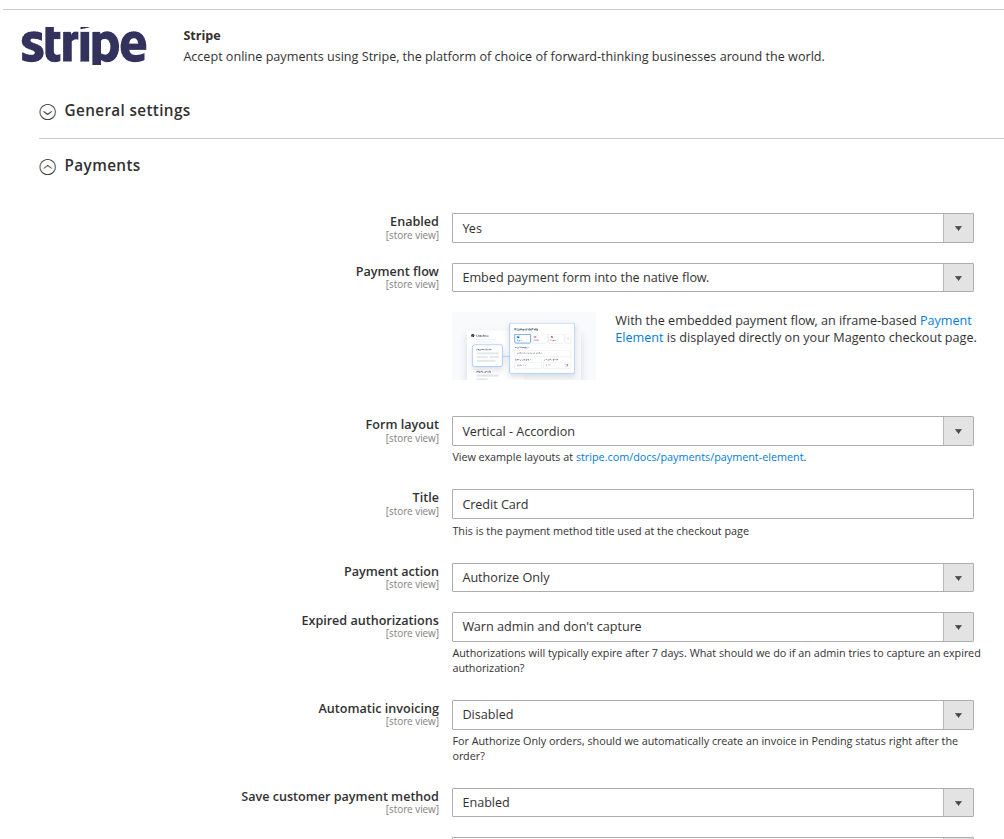Click the Payment action dropdown arrow icon
Screen dimensions: 1004x839
point(958,578)
